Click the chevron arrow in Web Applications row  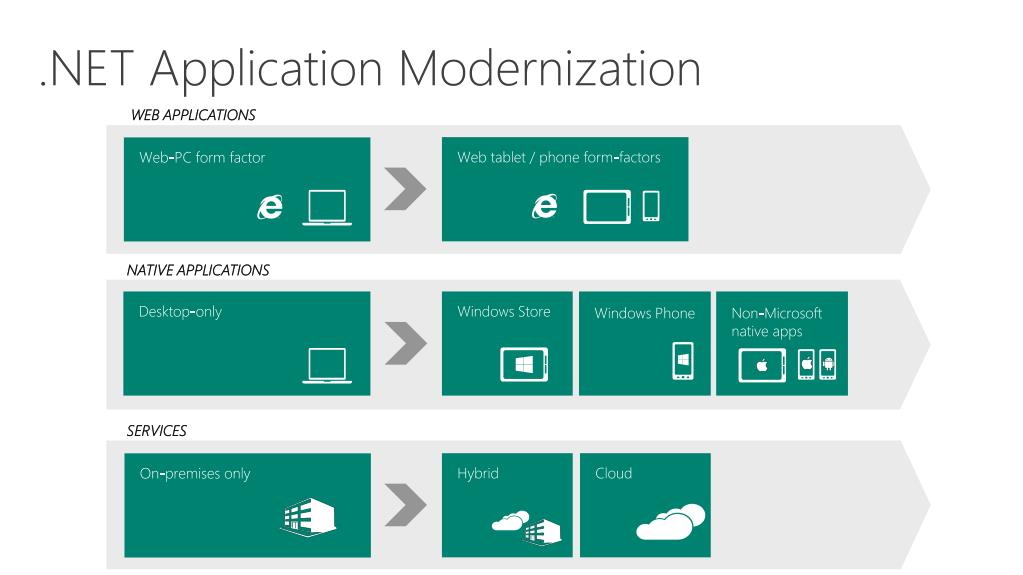coord(405,189)
